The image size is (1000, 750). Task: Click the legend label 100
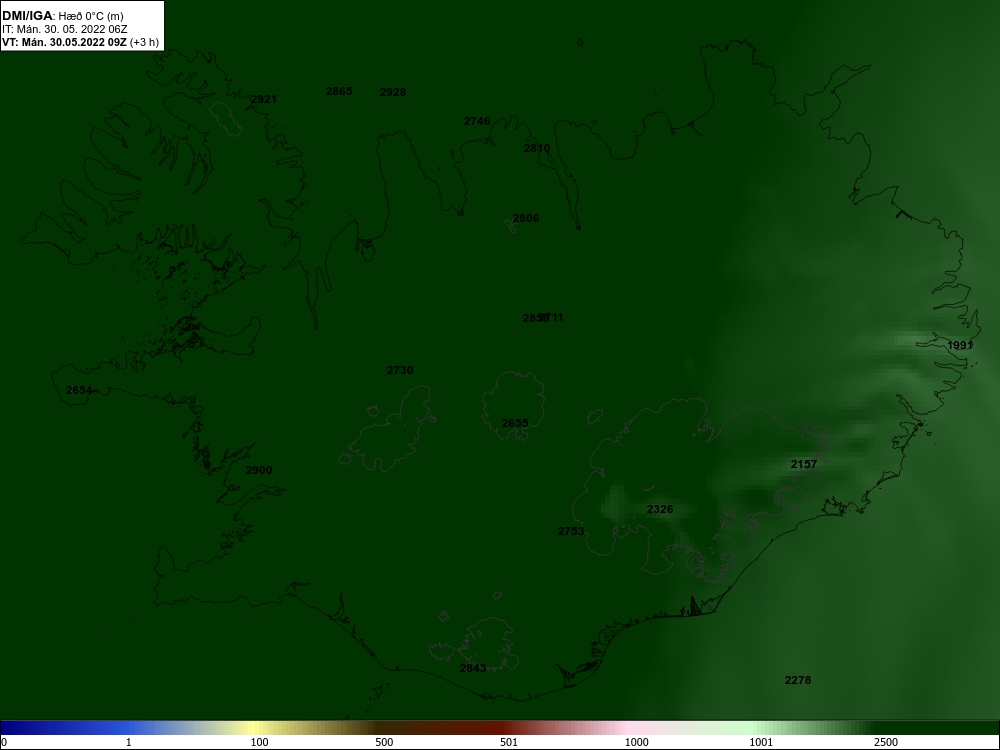click(260, 743)
